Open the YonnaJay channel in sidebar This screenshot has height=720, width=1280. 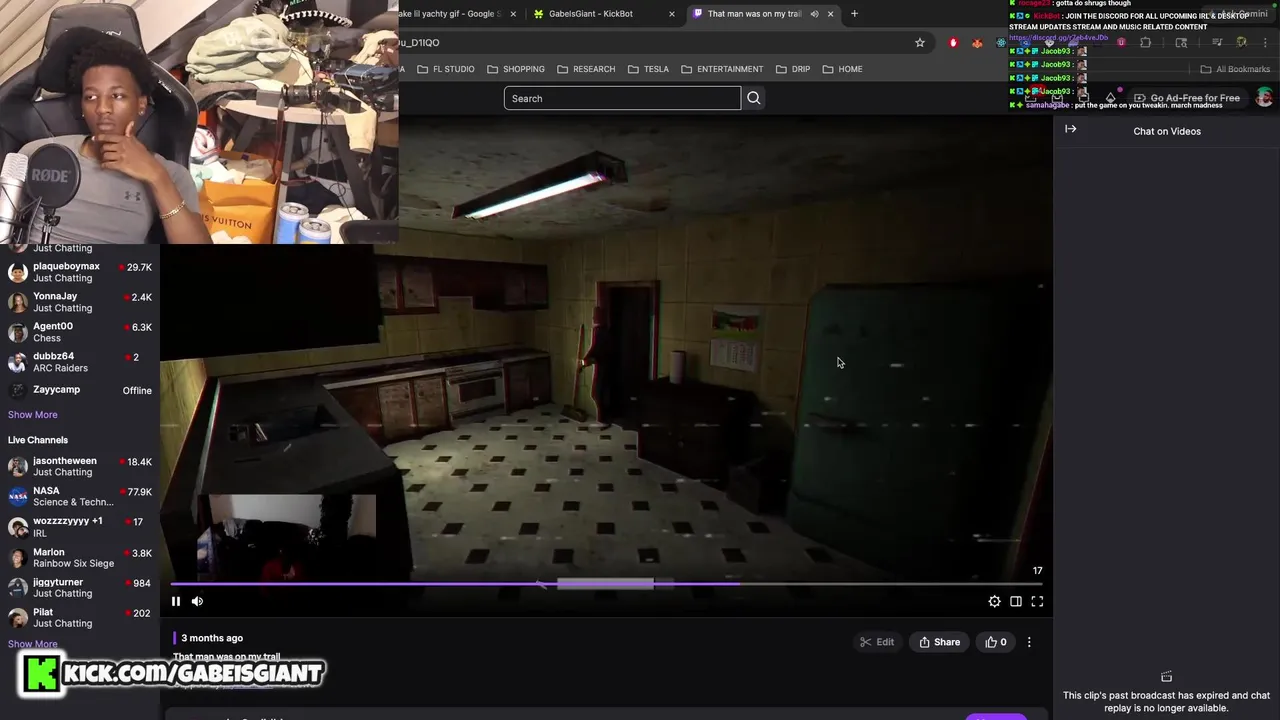pyautogui.click(x=80, y=302)
